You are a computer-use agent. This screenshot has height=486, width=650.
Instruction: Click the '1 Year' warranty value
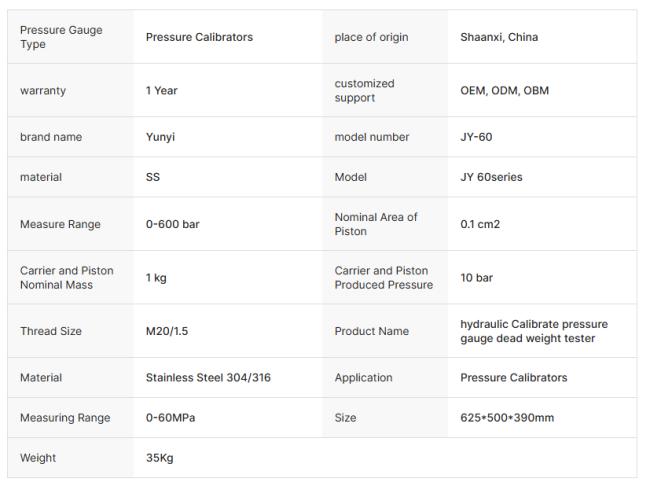pos(162,90)
